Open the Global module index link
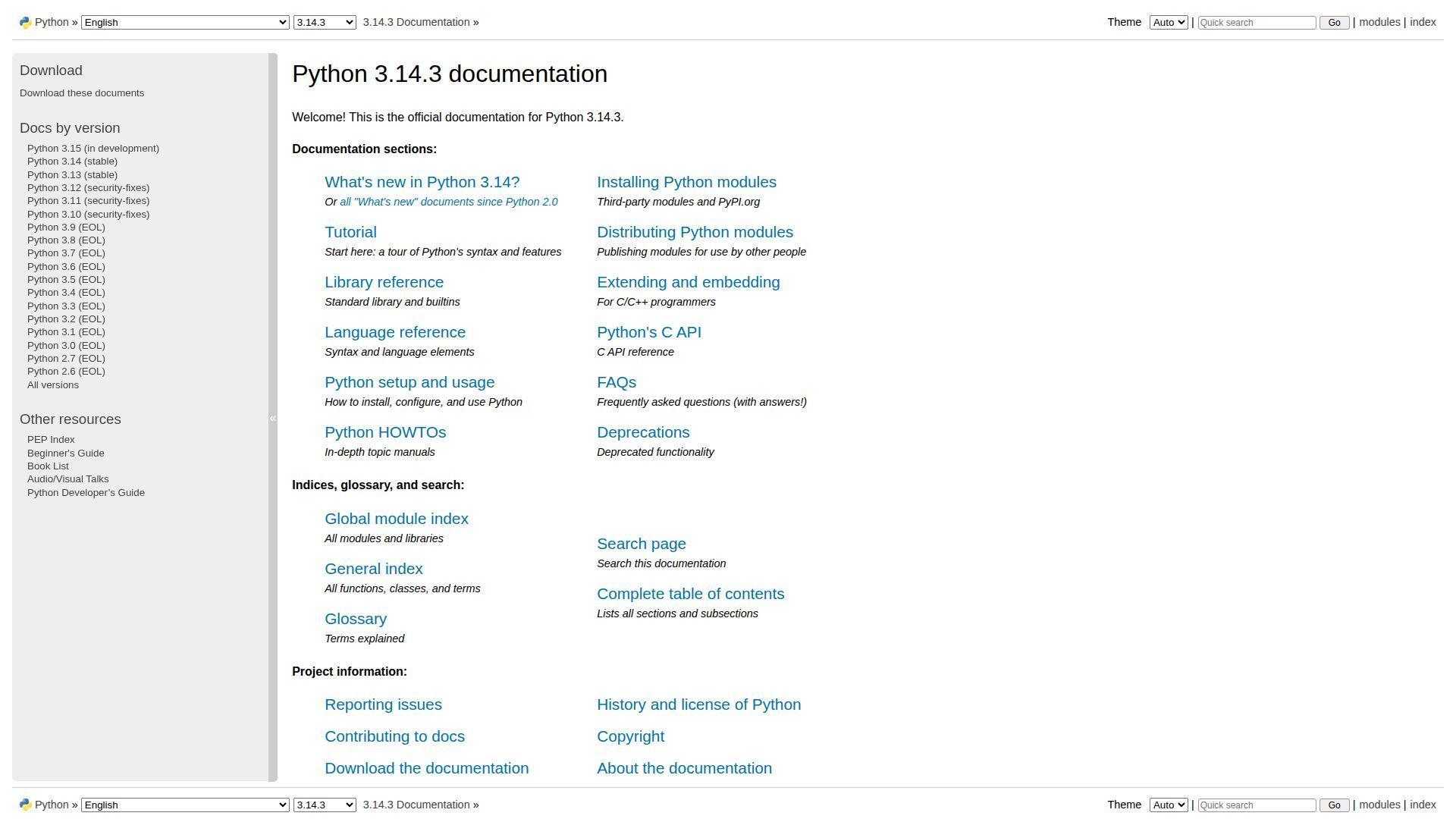The width and height of the screenshot is (1456, 819). point(396,519)
